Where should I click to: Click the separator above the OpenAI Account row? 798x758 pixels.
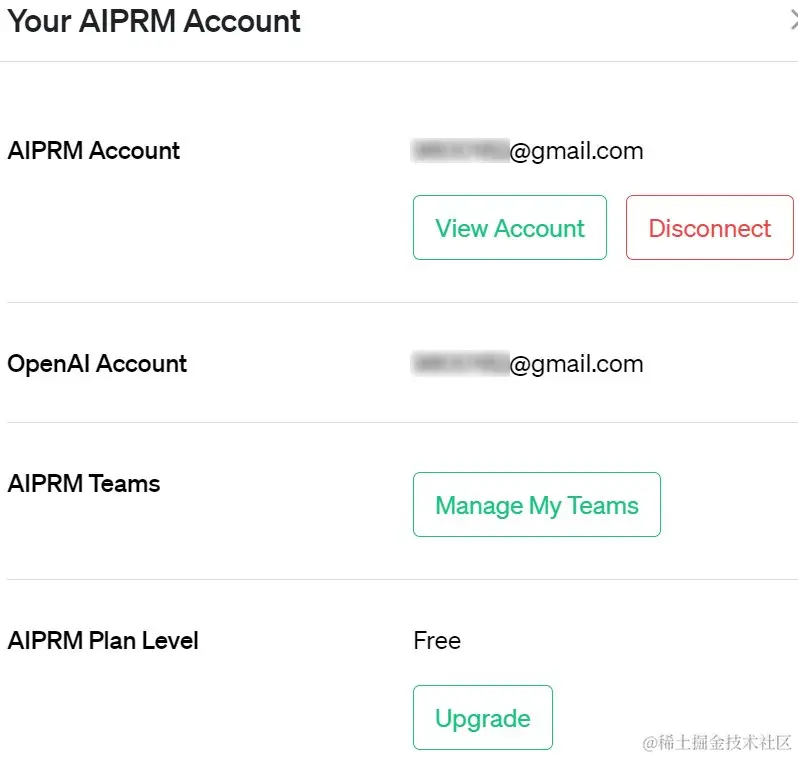click(403, 302)
